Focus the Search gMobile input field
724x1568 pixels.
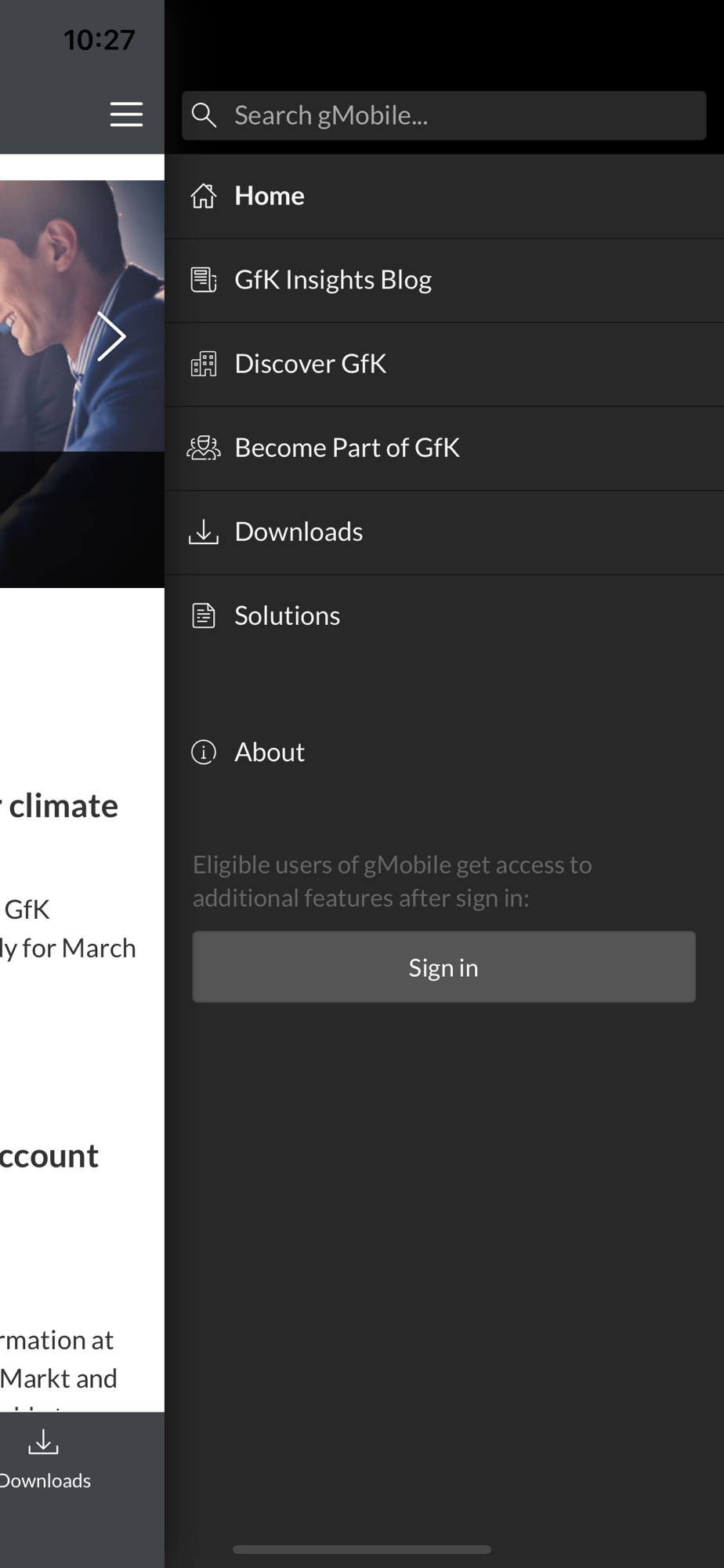pos(444,115)
